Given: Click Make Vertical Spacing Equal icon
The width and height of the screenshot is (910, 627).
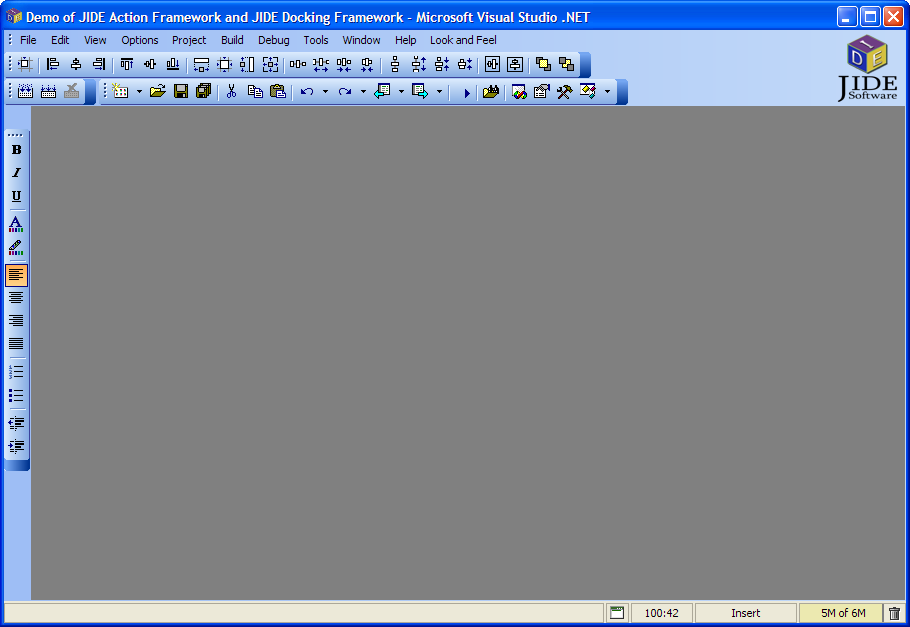Looking at the screenshot, I should click(x=395, y=64).
